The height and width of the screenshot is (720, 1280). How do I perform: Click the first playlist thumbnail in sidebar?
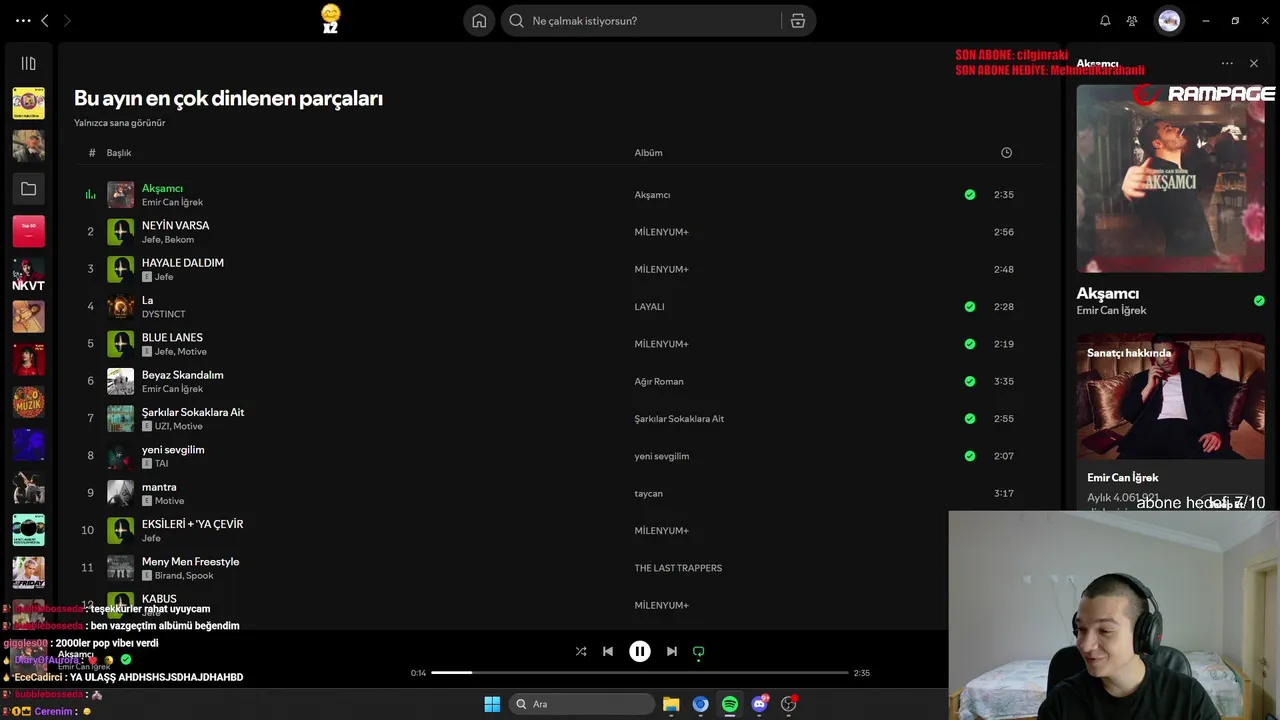[28, 103]
